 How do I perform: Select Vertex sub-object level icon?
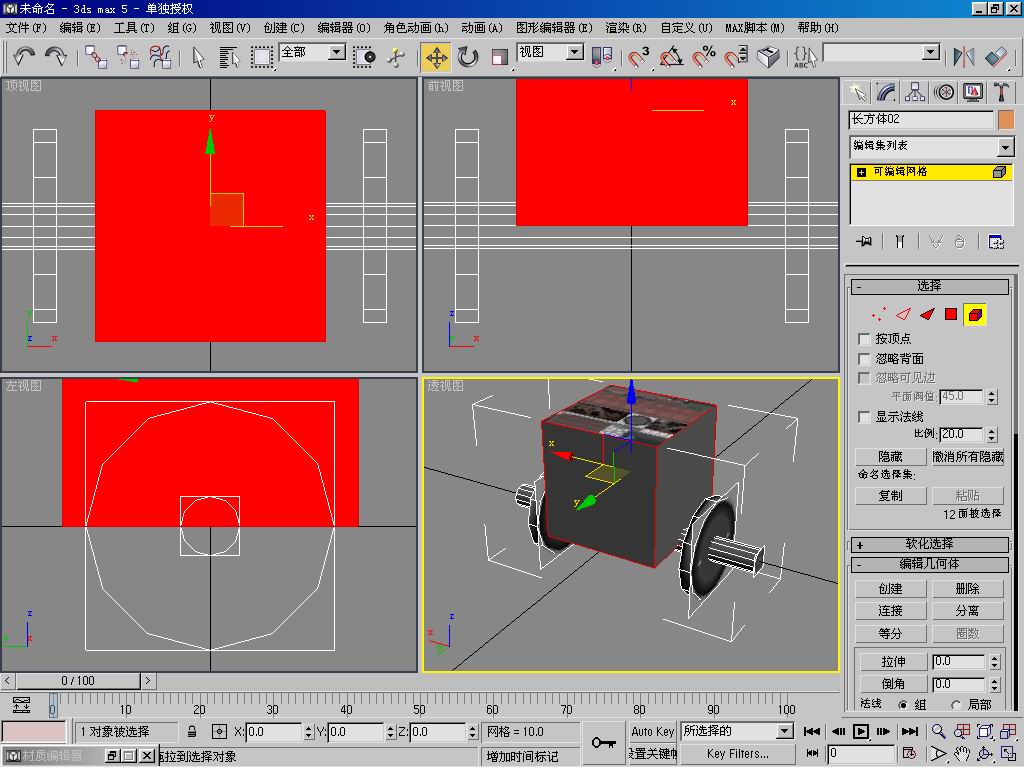[x=879, y=314]
